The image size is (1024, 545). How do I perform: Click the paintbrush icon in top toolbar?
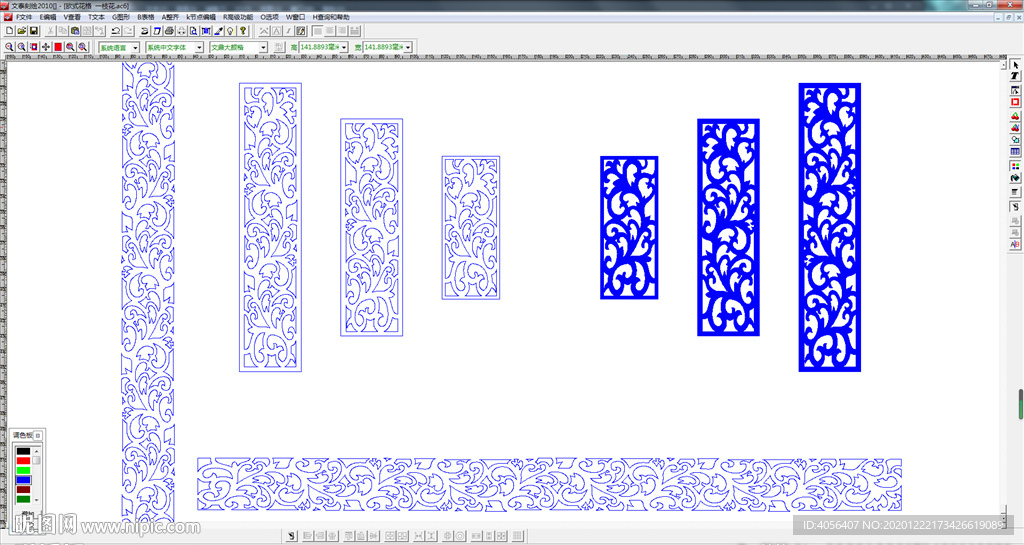(x=219, y=31)
